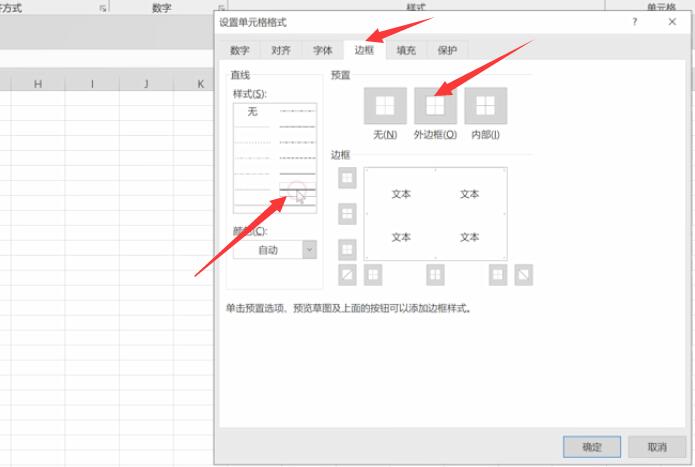Toggle the diagonal up border button
Image resolution: width=695 pixels, height=467 pixels.
click(x=347, y=275)
